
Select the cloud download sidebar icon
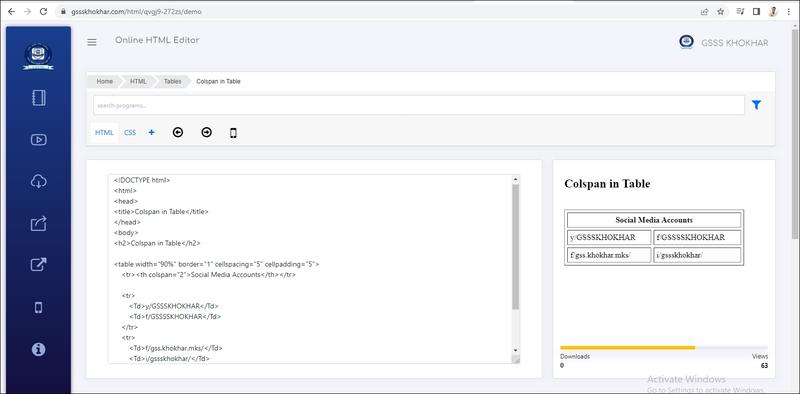[x=39, y=181]
